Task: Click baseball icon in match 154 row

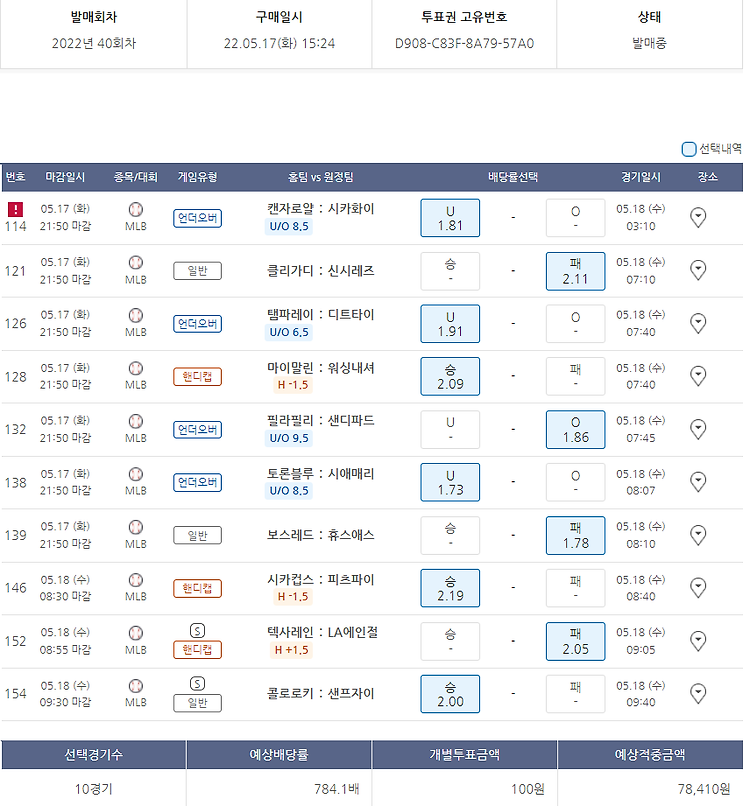Action: (x=136, y=686)
